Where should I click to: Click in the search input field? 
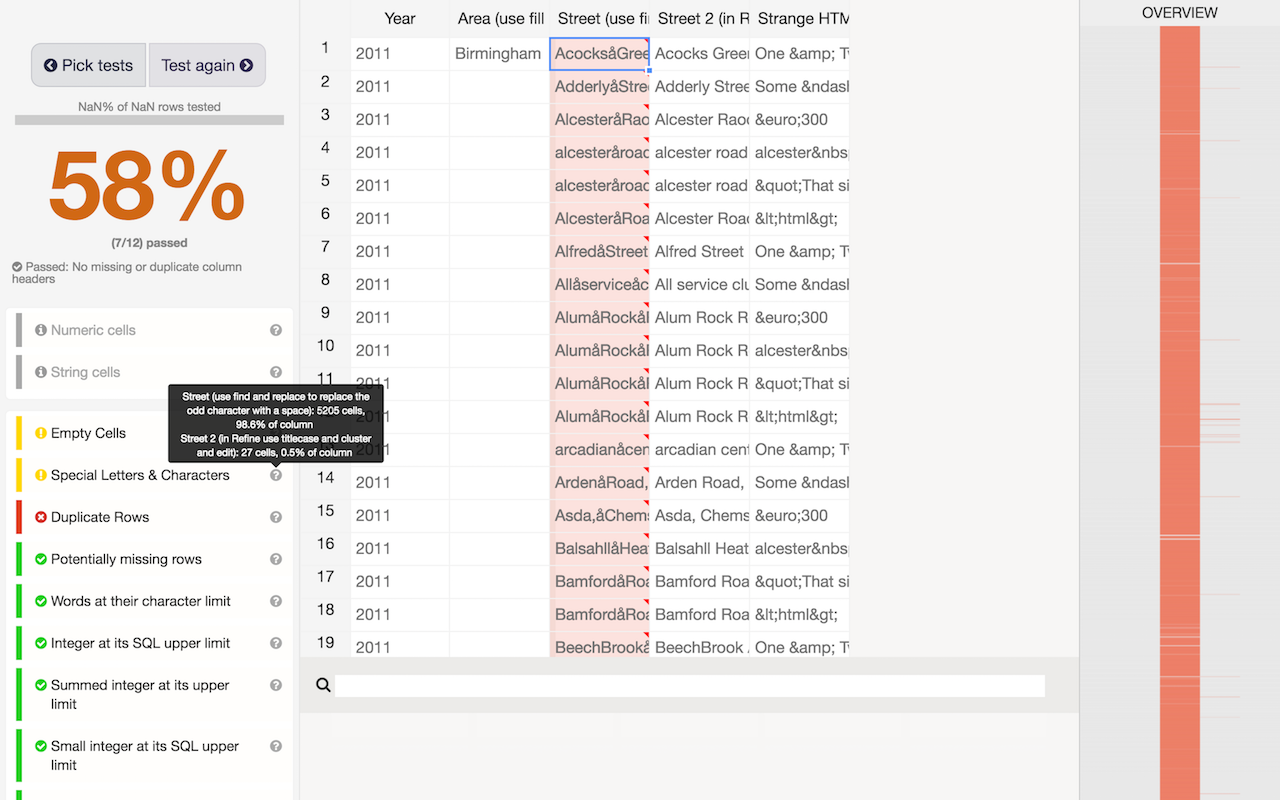coord(689,685)
